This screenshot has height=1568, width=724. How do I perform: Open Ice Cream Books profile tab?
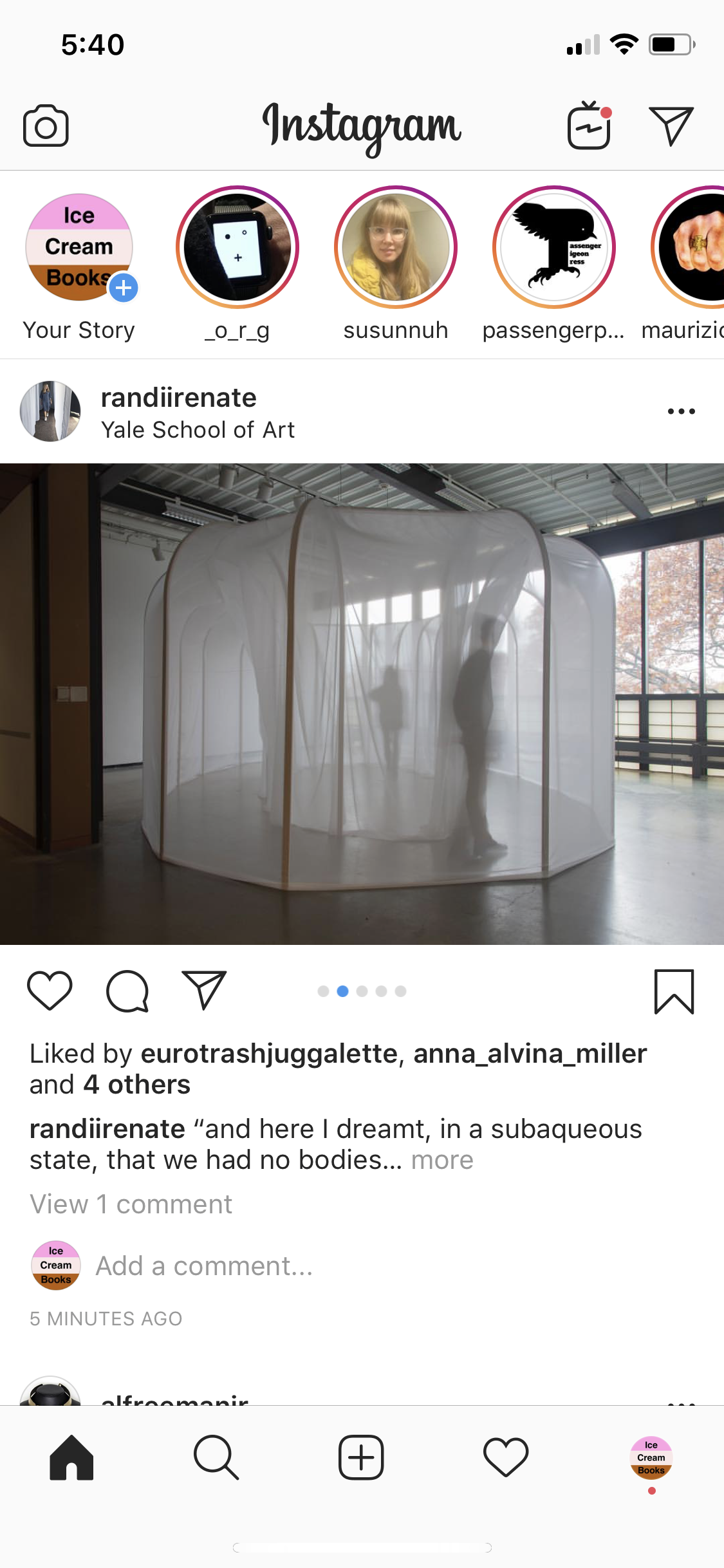point(651,1458)
